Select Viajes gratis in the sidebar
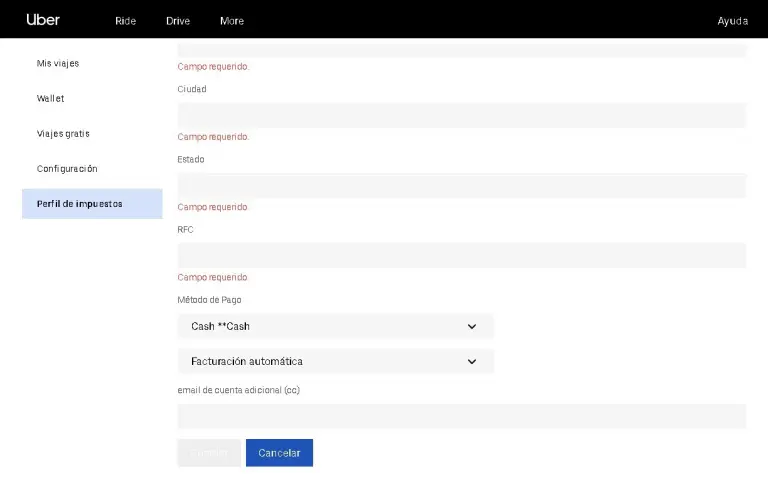This screenshot has width=768, height=481. tap(63, 134)
